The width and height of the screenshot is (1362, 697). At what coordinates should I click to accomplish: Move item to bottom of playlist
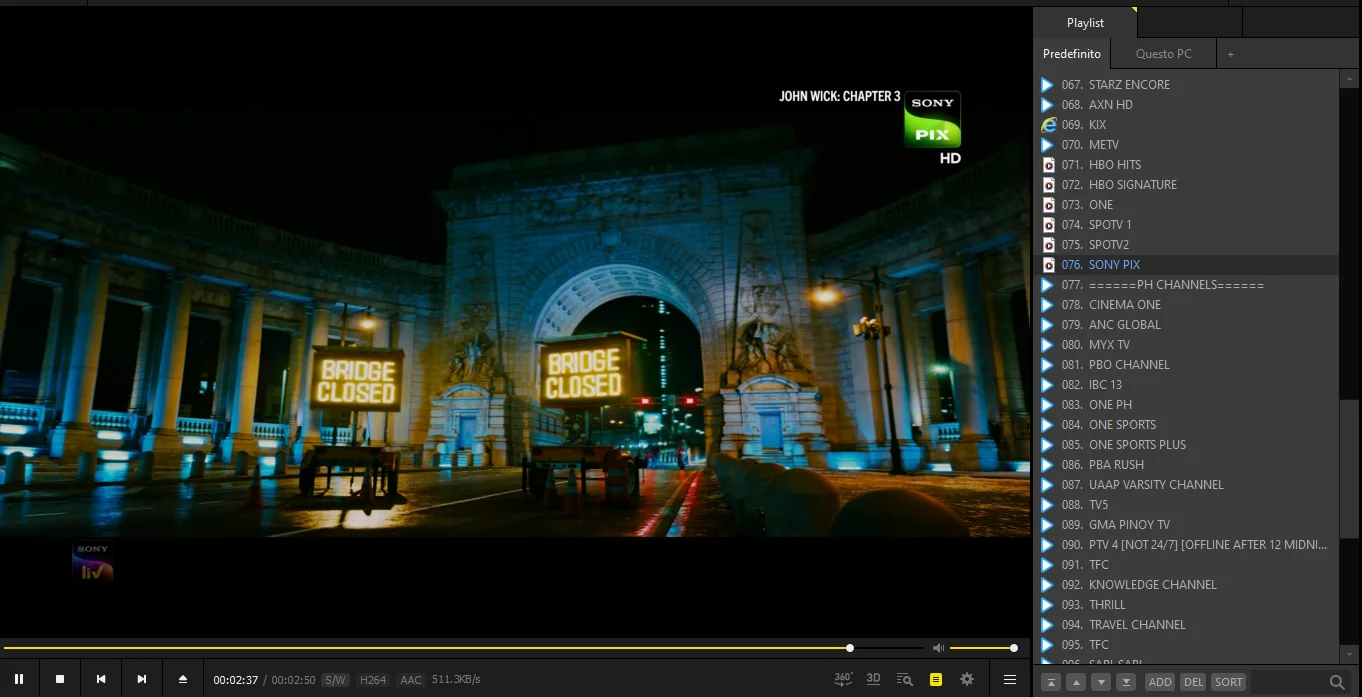pos(1126,682)
